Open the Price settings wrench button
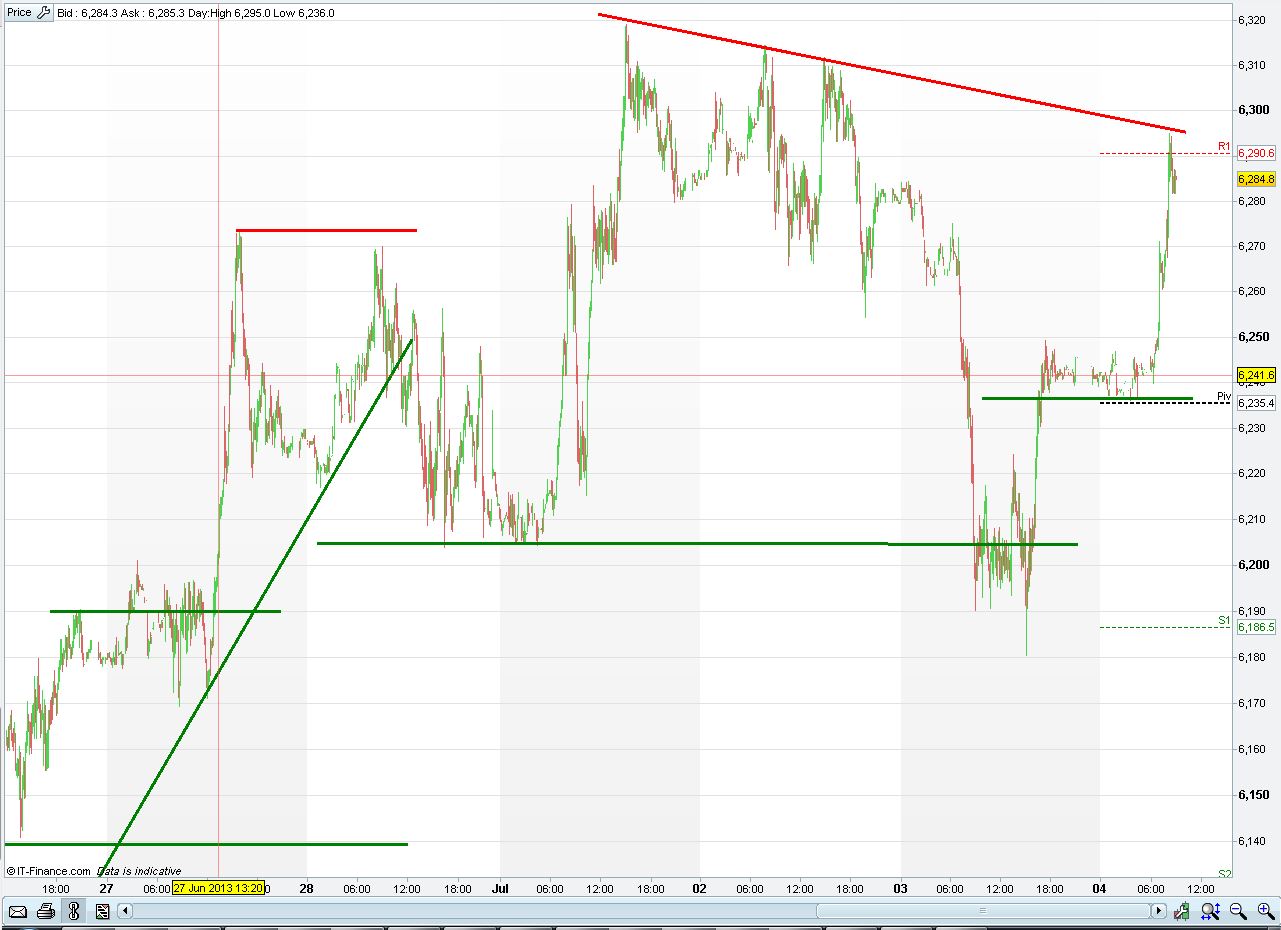The width and height of the screenshot is (1281, 930). (44, 13)
